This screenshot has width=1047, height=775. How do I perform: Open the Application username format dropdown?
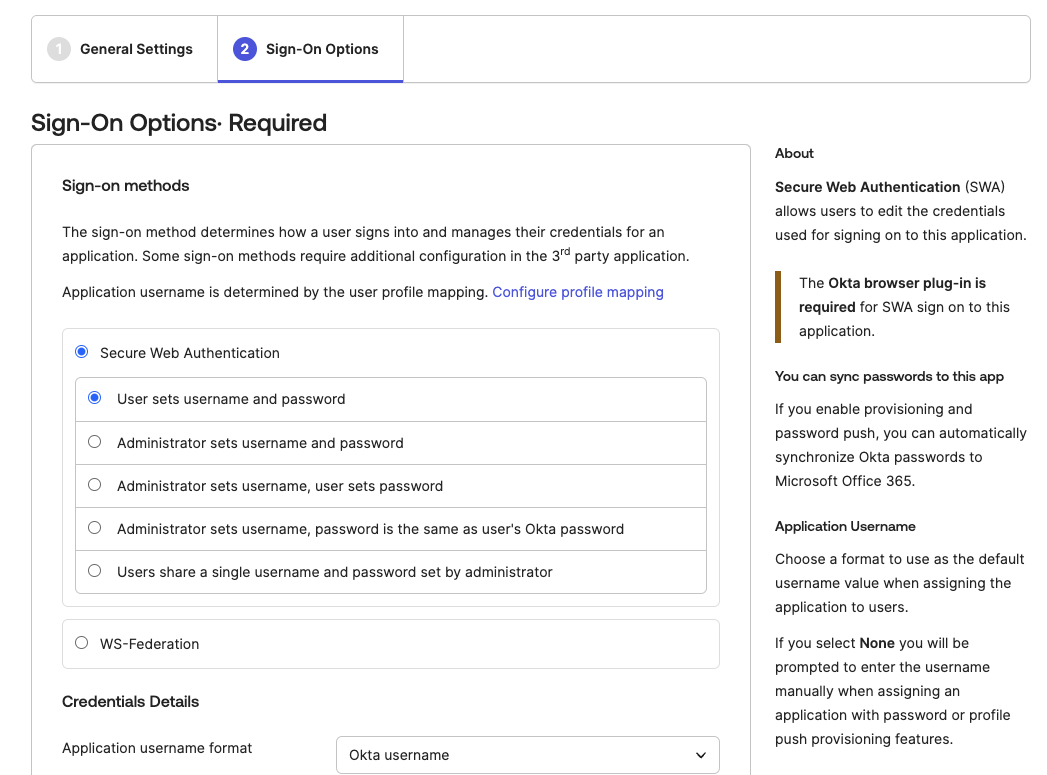pos(527,754)
